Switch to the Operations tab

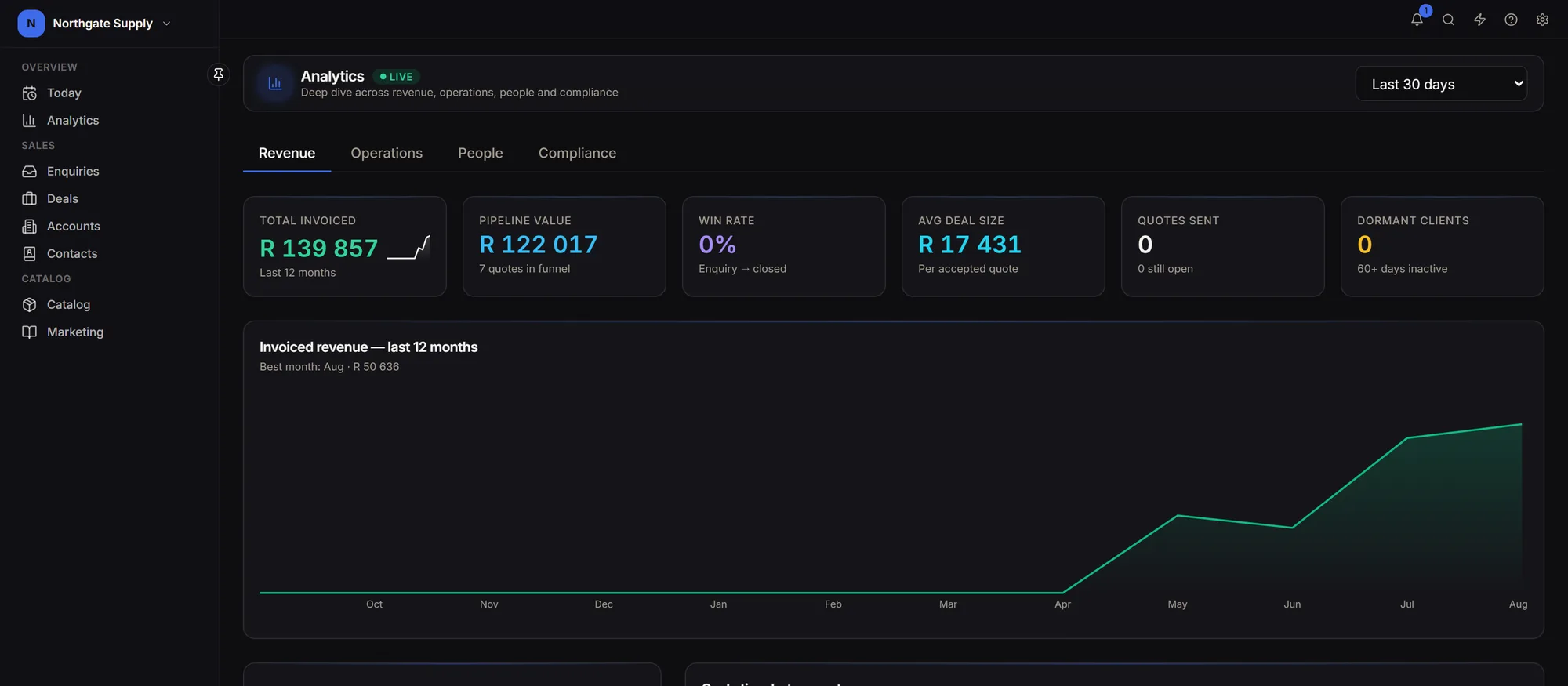pos(387,154)
